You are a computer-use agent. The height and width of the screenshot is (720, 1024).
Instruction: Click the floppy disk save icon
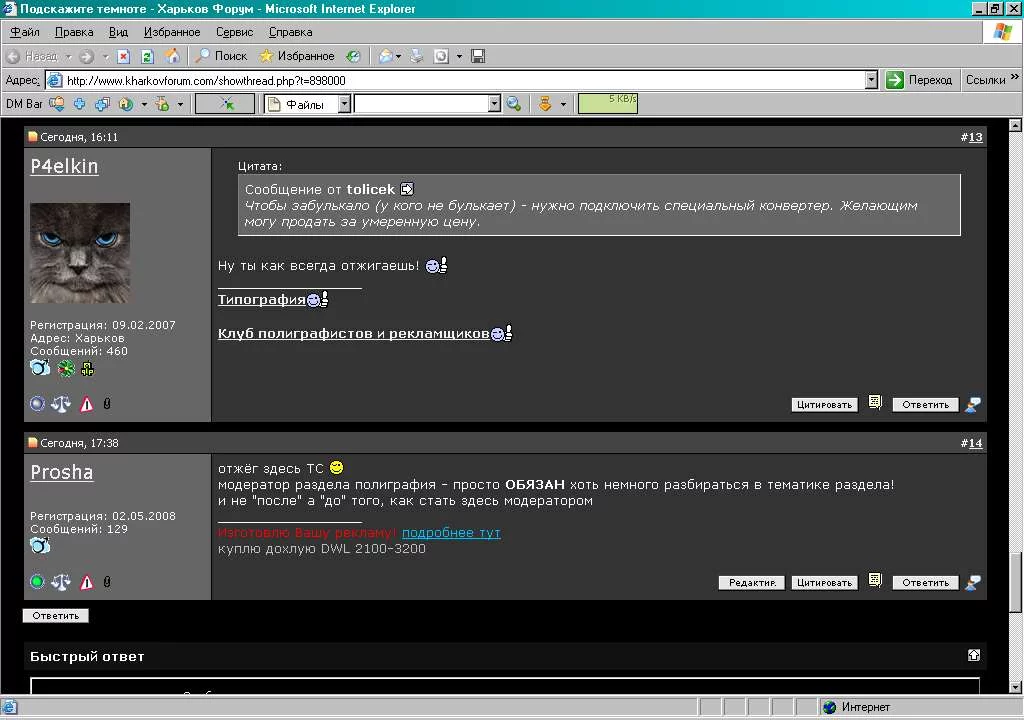tap(478, 56)
